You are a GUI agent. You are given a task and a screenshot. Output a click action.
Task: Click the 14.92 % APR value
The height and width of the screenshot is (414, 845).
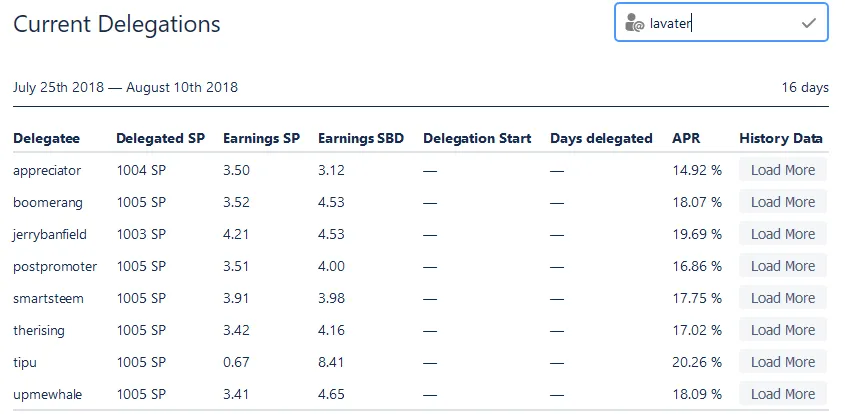coord(697,170)
